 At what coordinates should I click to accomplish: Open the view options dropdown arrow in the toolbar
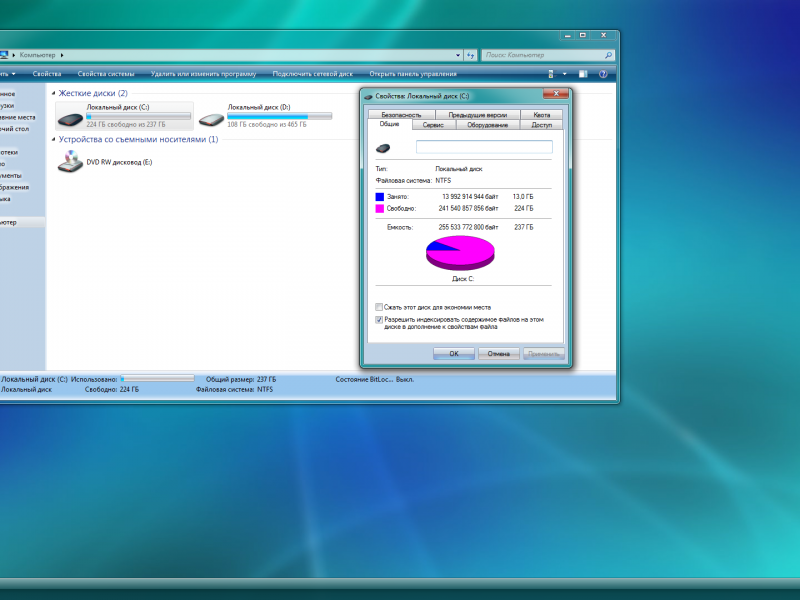point(564,74)
